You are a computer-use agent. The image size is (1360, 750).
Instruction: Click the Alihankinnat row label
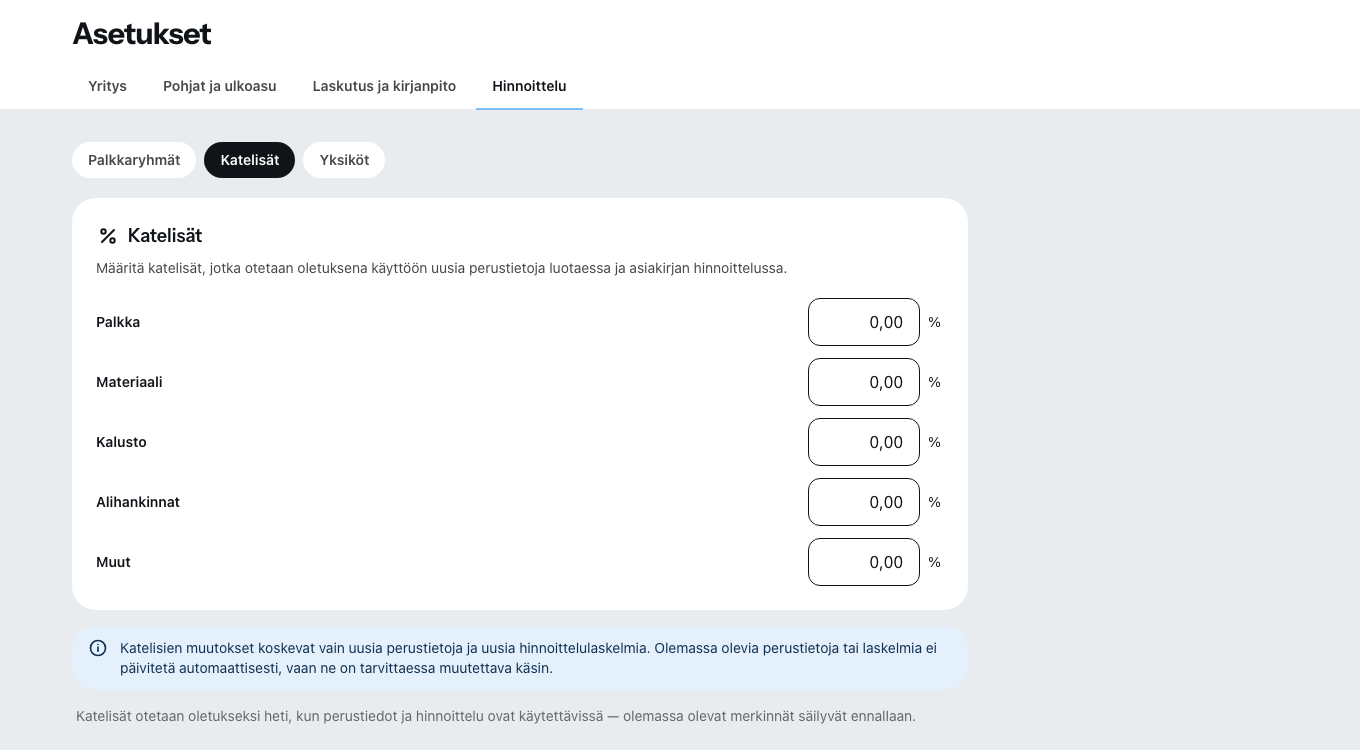pos(138,502)
